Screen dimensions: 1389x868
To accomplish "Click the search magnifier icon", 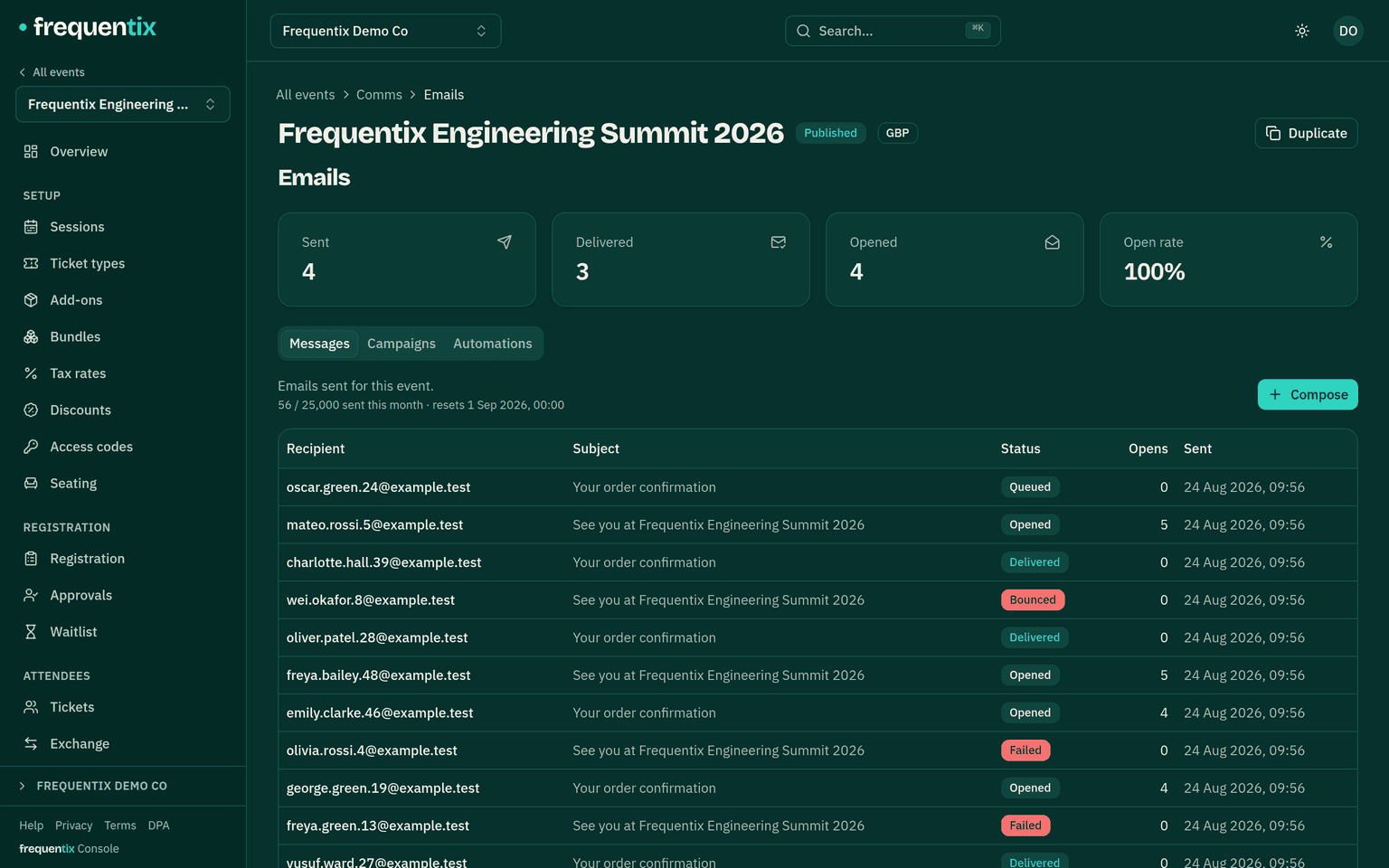I will tap(803, 31).
